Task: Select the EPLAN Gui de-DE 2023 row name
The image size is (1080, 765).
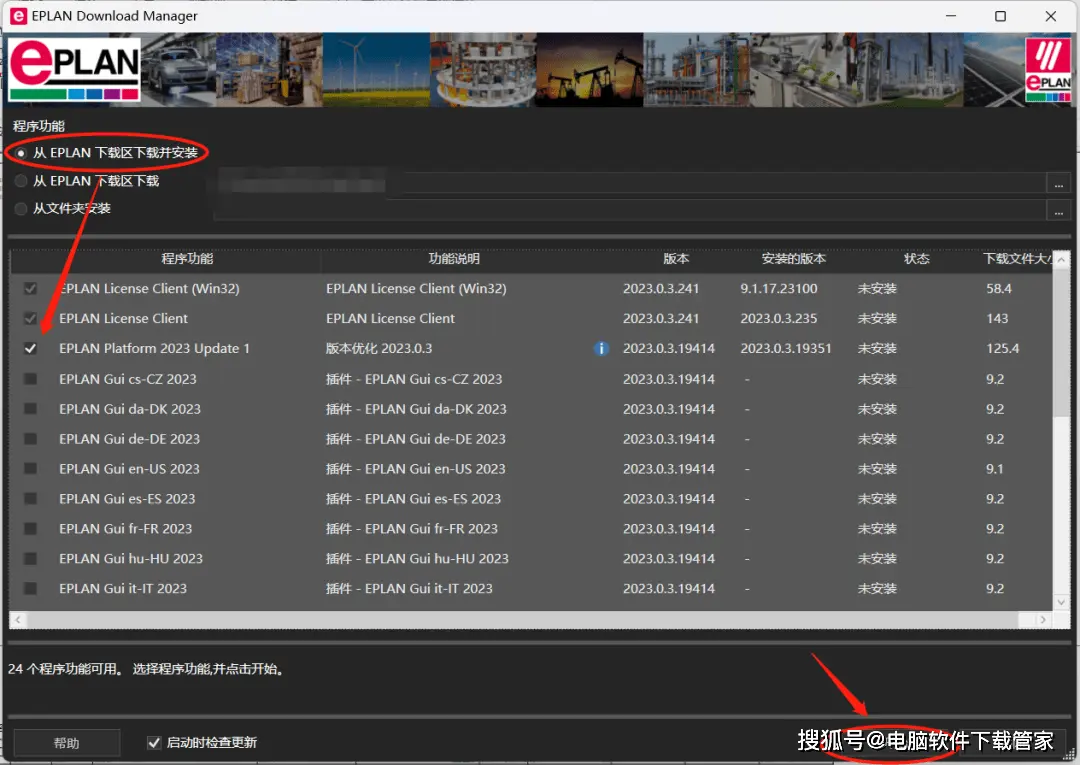Action: [129, 439]
